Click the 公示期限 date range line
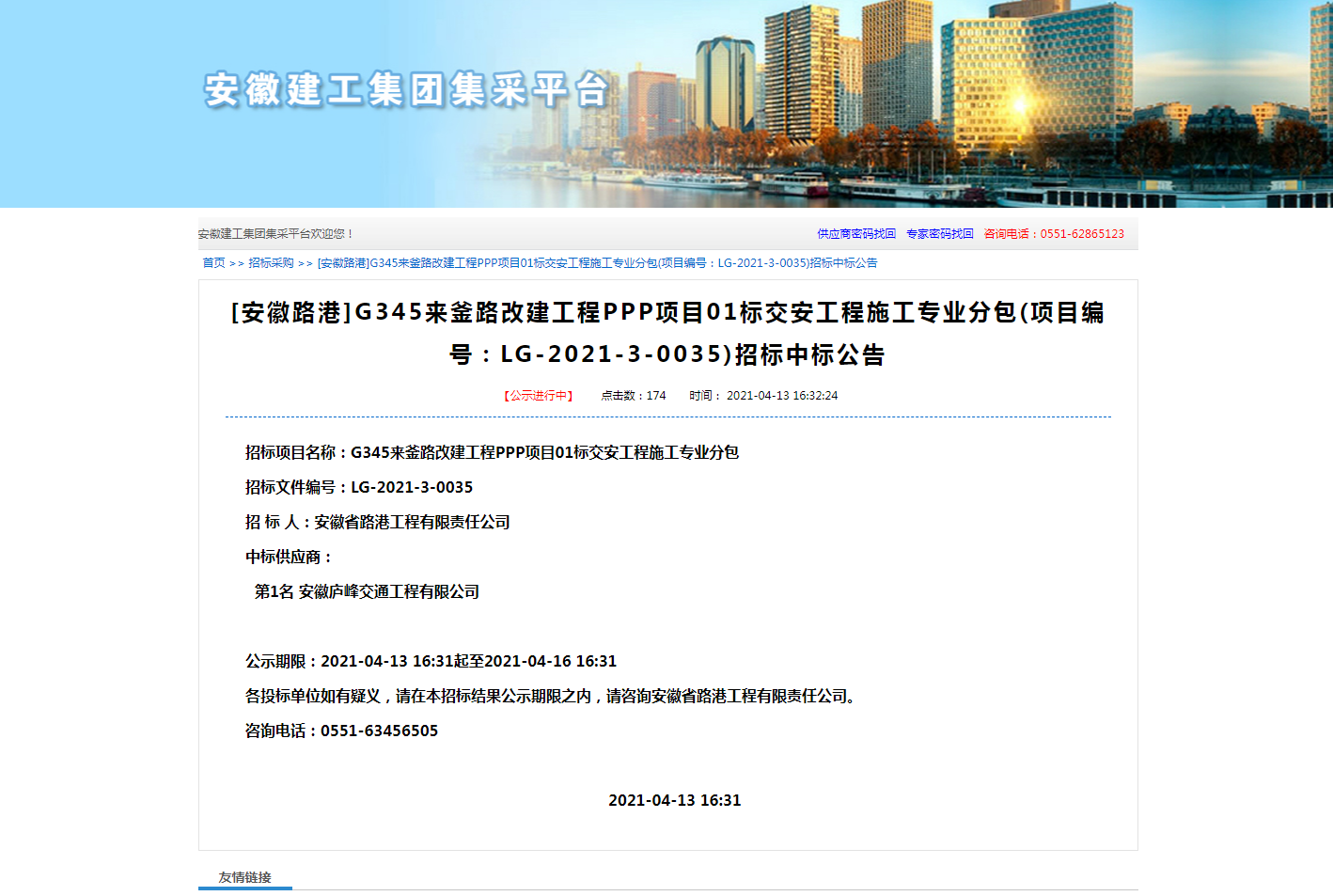 (431, 661)
